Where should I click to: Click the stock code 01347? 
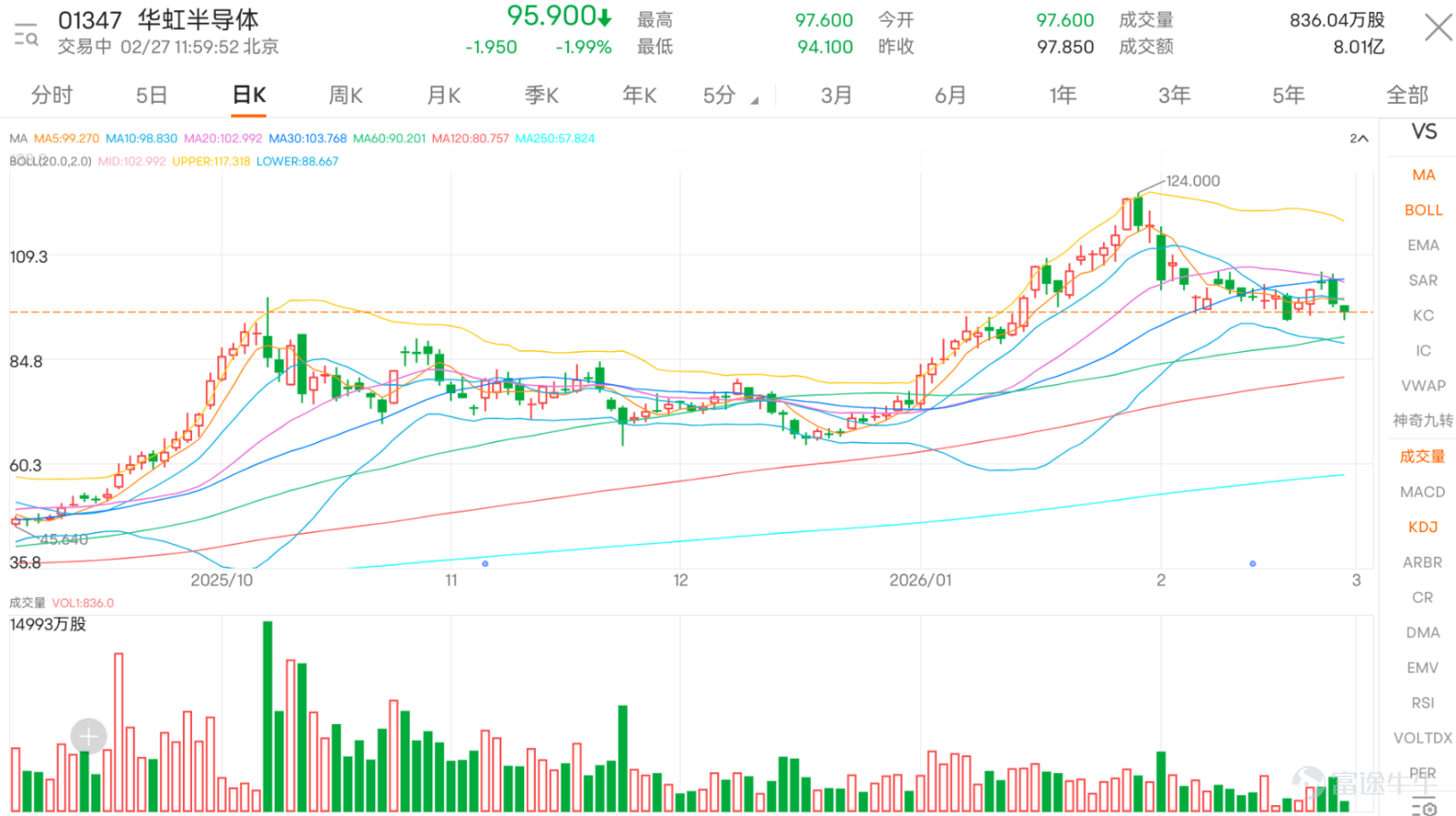90,20
